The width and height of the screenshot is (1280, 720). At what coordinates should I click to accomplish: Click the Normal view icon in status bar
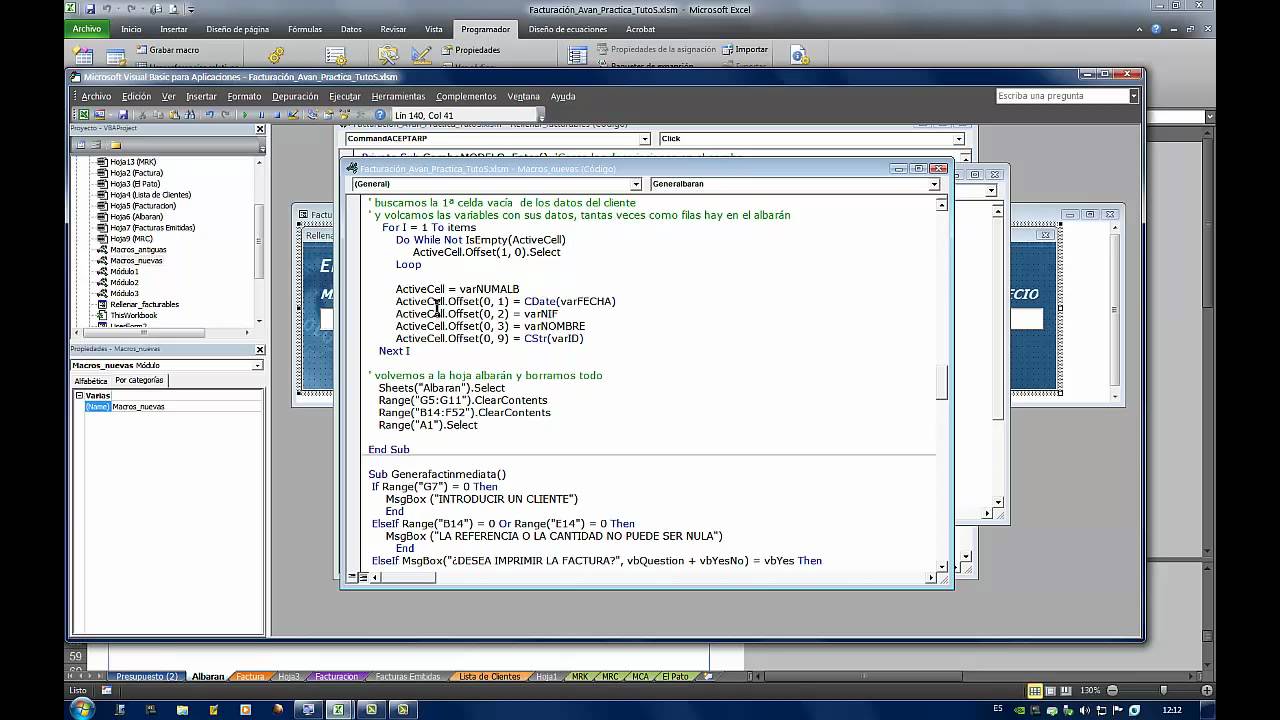click(x=1035, y=690)
